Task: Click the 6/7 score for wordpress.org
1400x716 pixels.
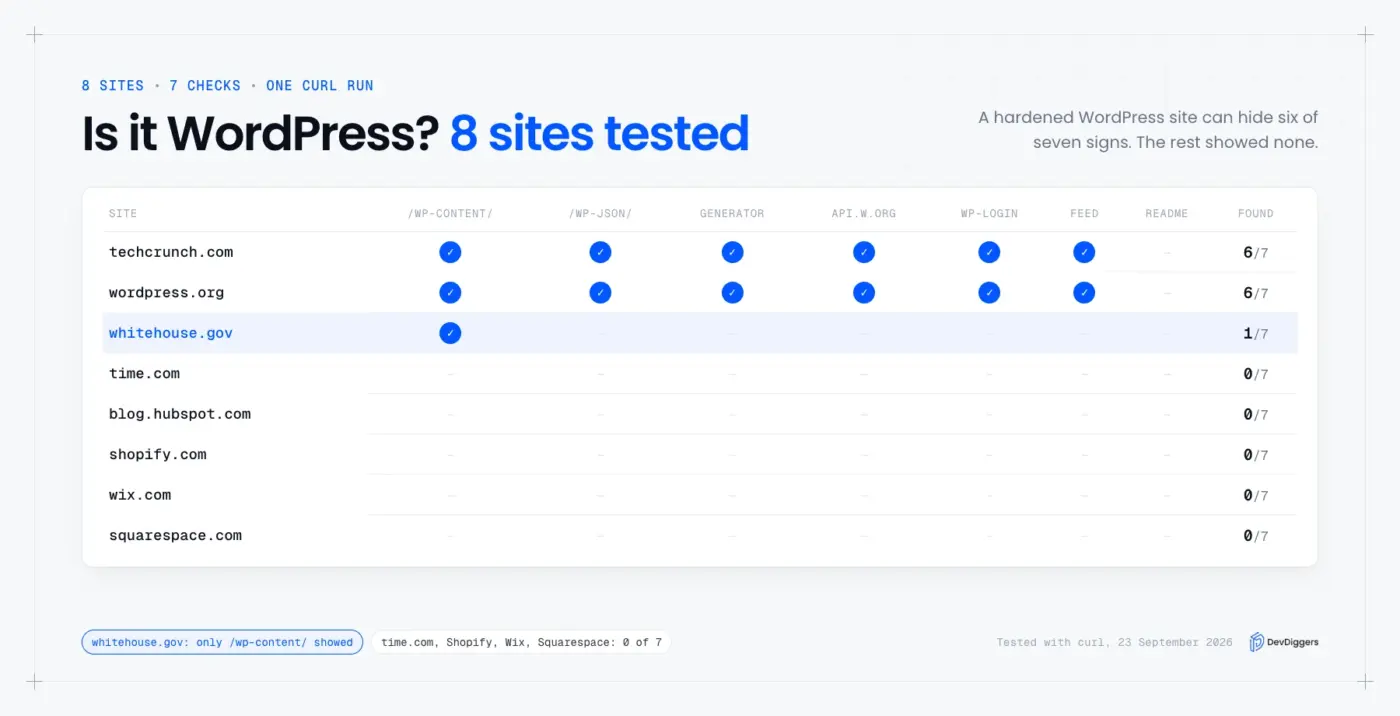Action: pos(1256,293)
